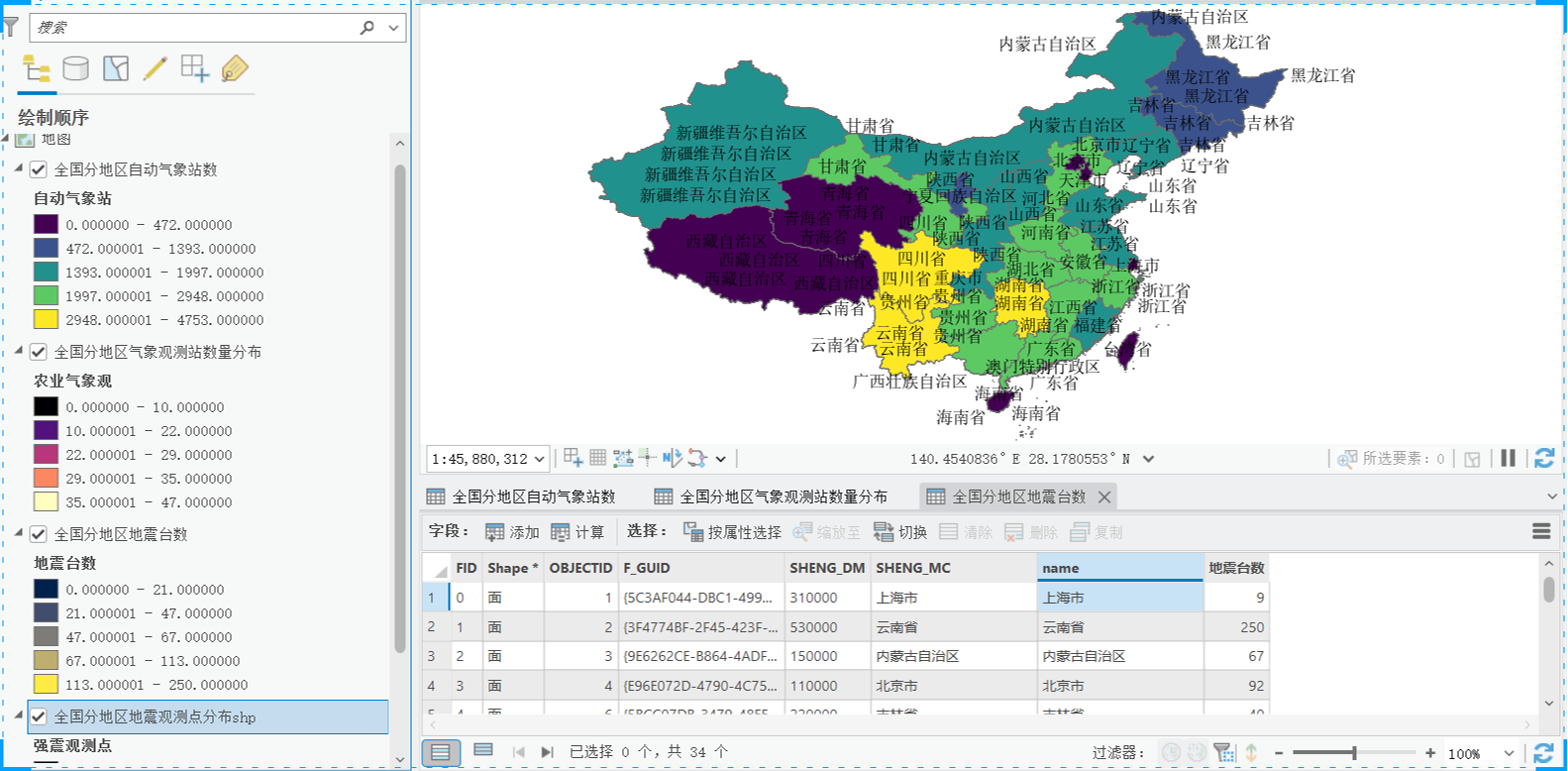Switch to the 全国分地区自动气象站数 table tab
The width and height of the screenshot is (1568, 771).
coord(521,496)
